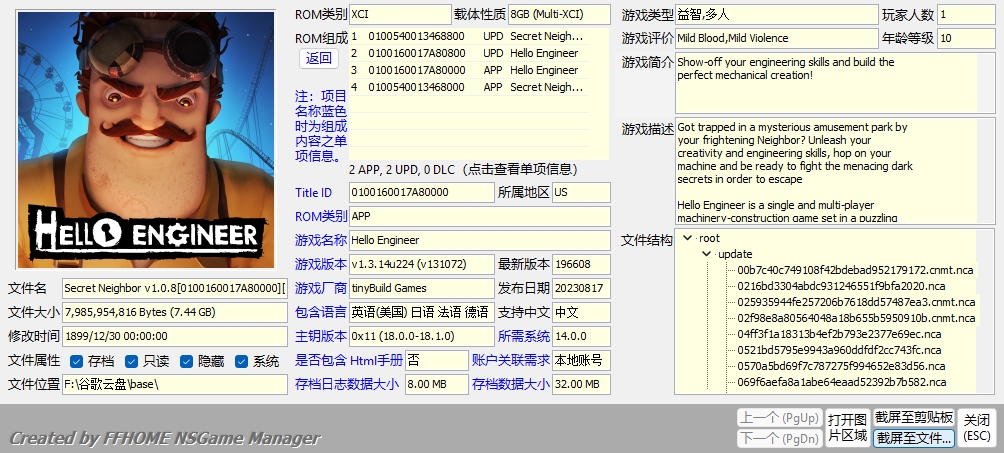
Task: Click the 主钥版本 field 0x11
Action: pyautogui.click(x=421, y=336)
